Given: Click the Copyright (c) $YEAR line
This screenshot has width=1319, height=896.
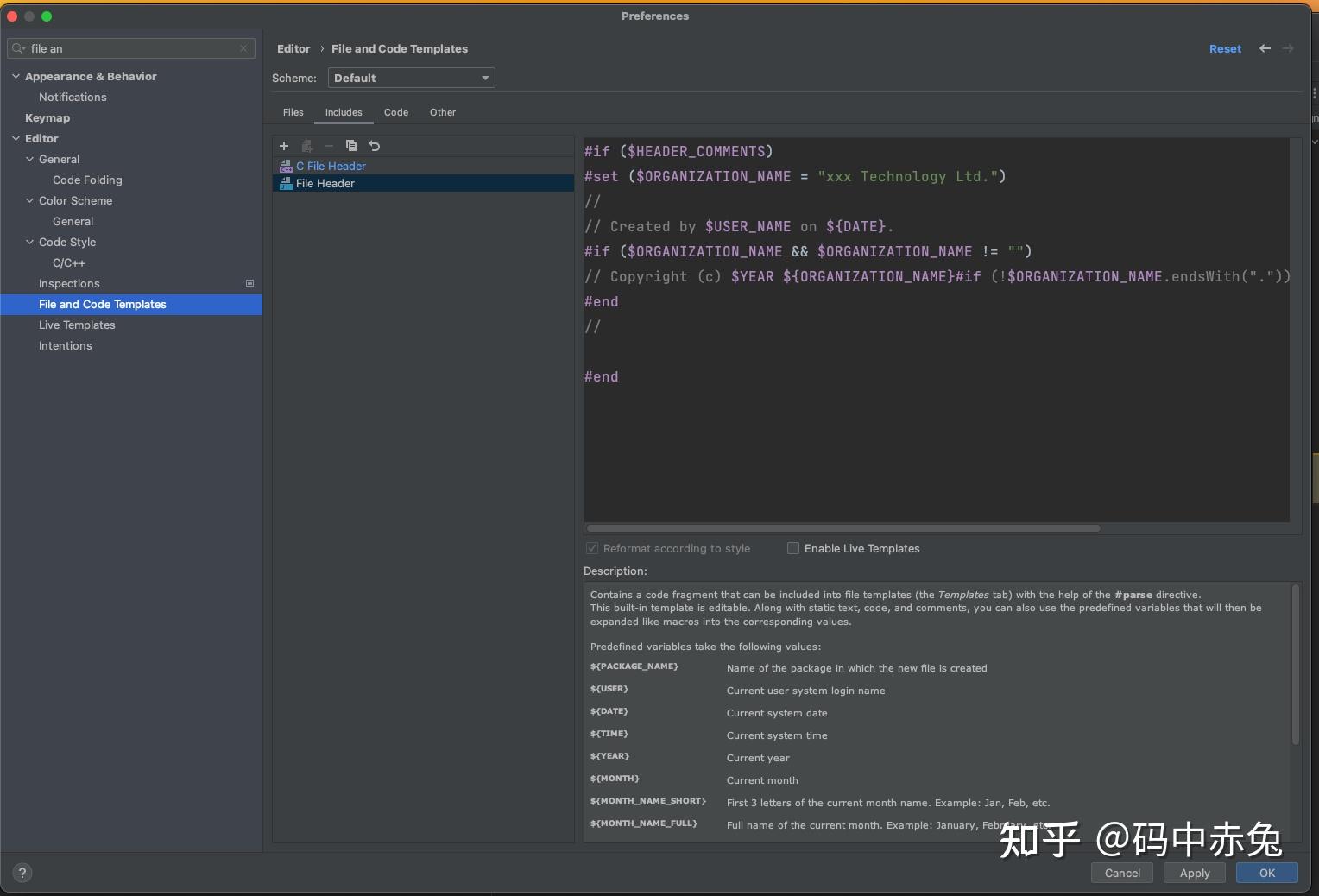Looking at the screenshot, I should (x=937, y=276).
